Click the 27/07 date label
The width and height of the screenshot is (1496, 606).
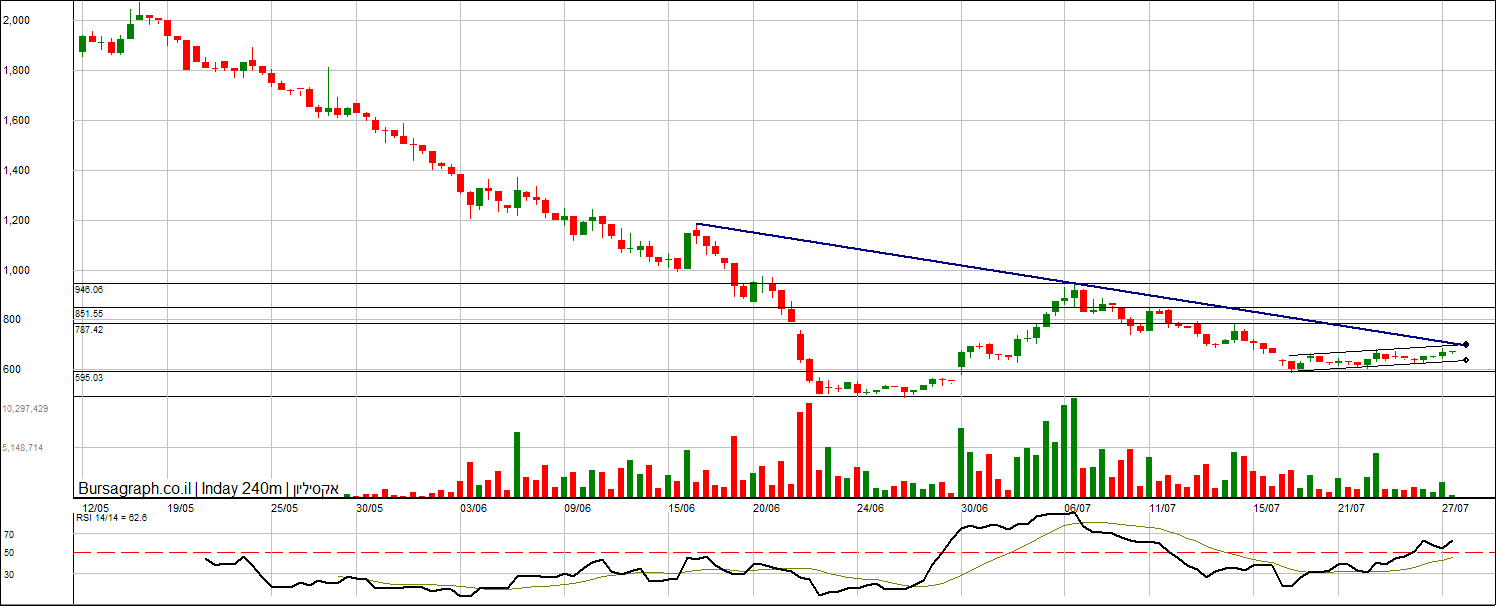pyautogui.click(x=1455, y=508)
